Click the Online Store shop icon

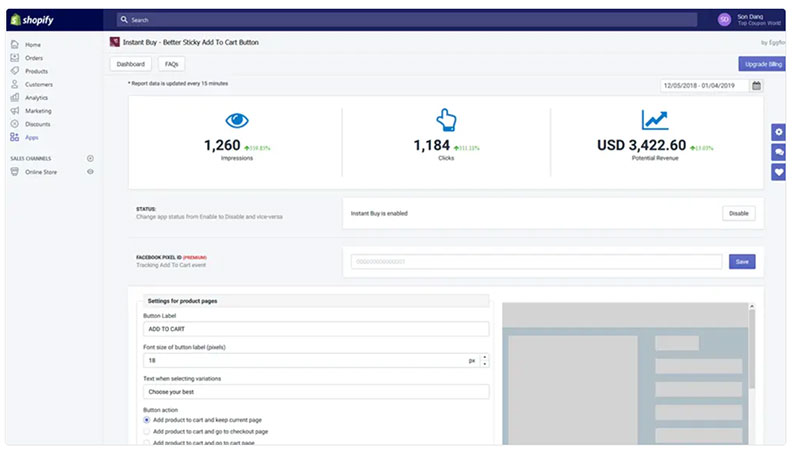click(x=15, y=172)
